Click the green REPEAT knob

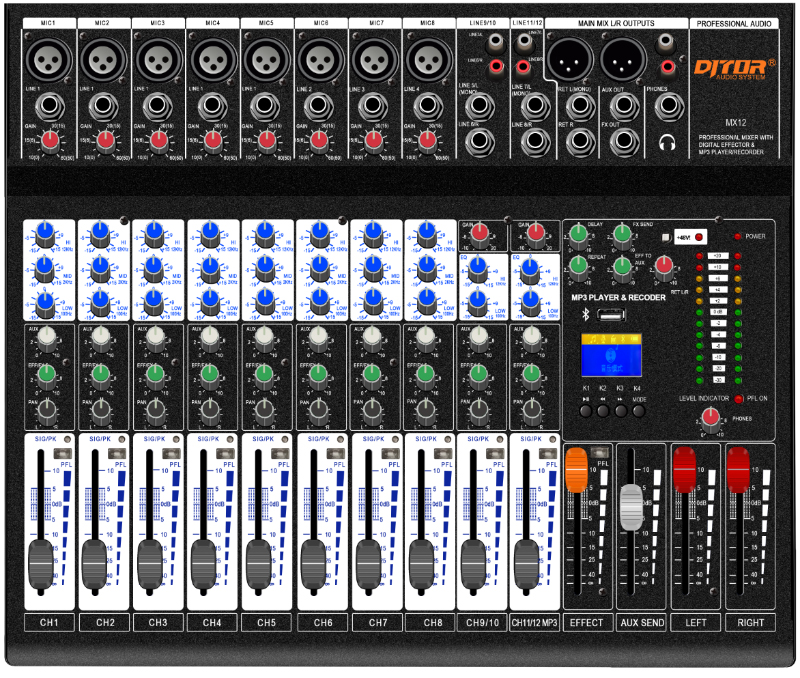578,267
